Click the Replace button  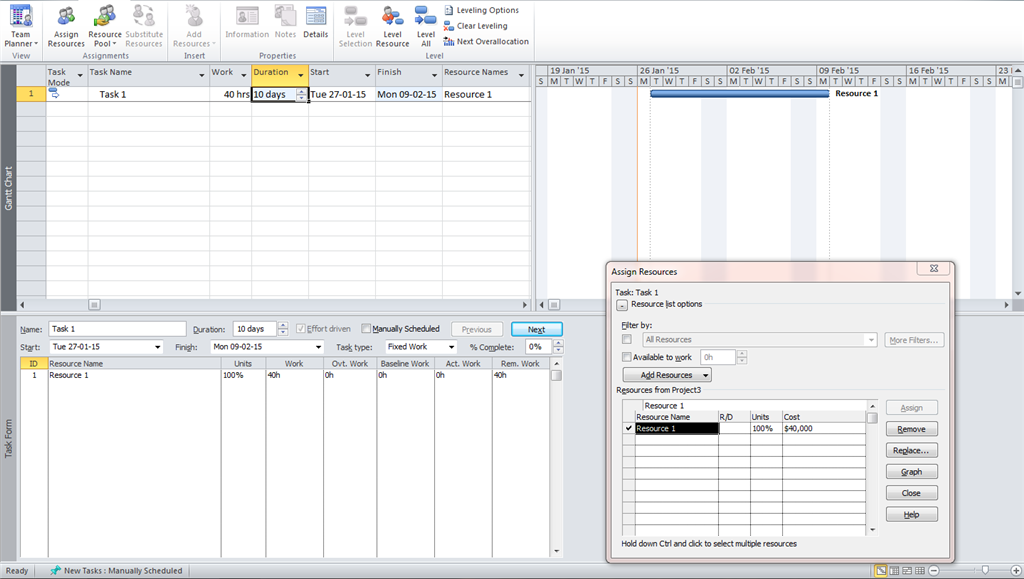[912, 450]
